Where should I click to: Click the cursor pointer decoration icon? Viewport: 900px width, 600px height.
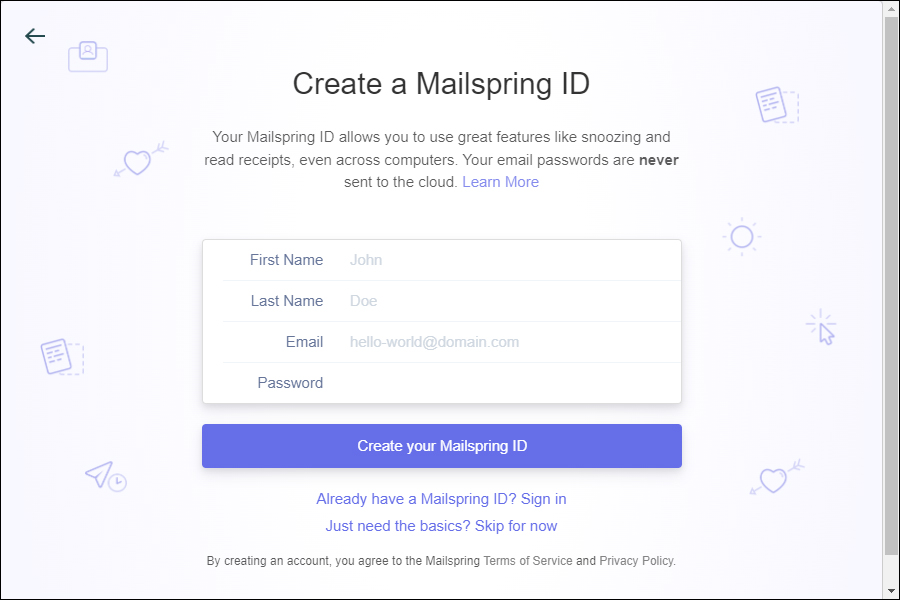coord(822,327)
